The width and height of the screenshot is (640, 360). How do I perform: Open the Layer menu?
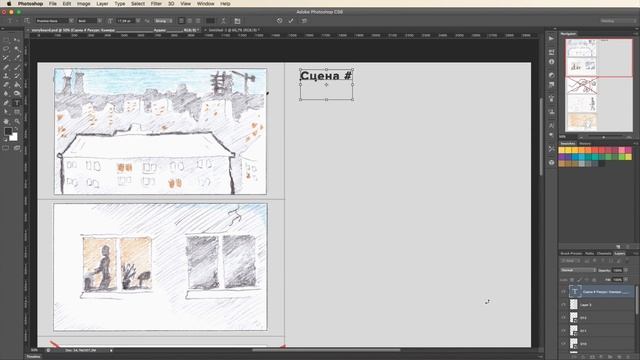click(102, 4)
